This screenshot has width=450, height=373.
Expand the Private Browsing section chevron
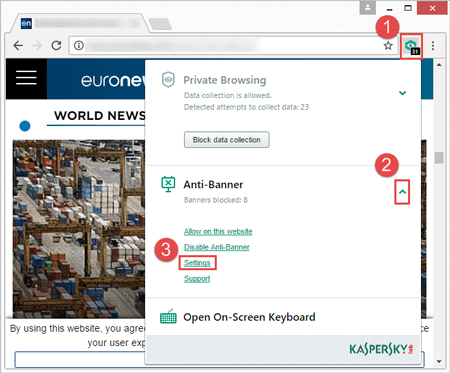coord(402,93)
